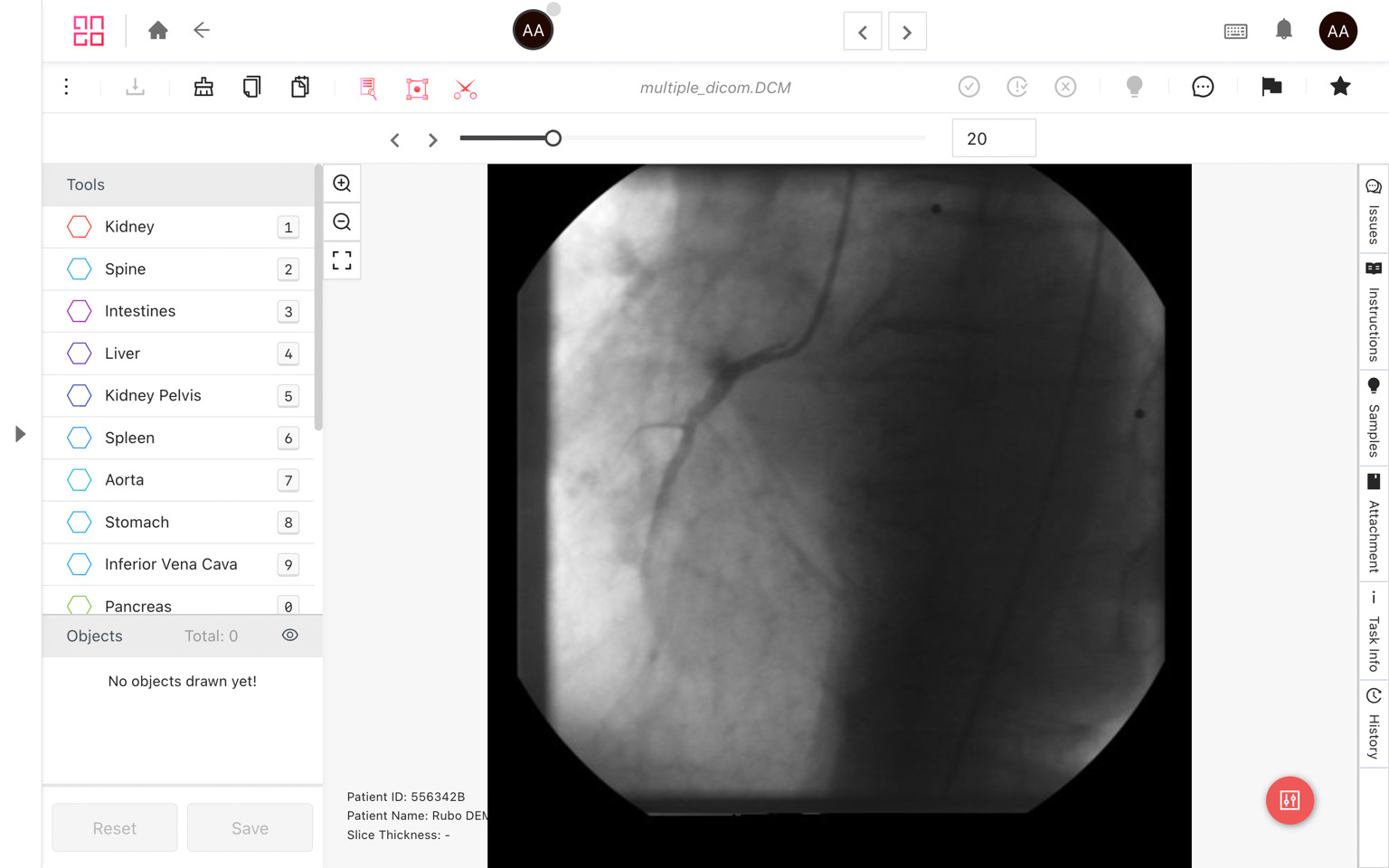The width and height of the screenshot is (1389, 868).
Task: Select the Aorta label tool
Action: tap(179, 480)
